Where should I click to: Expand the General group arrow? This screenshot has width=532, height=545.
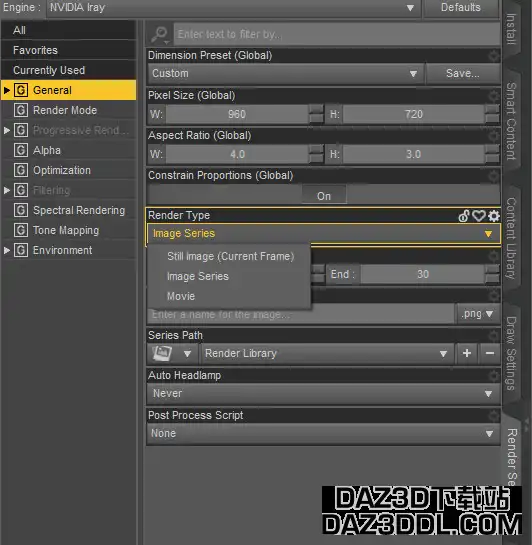point(7,90)
